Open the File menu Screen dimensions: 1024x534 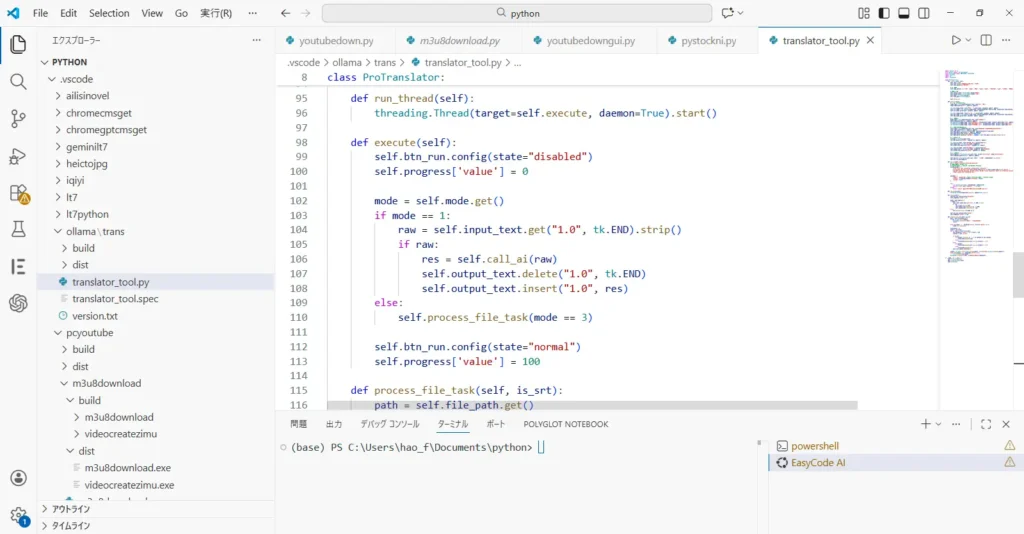(40, 13)
